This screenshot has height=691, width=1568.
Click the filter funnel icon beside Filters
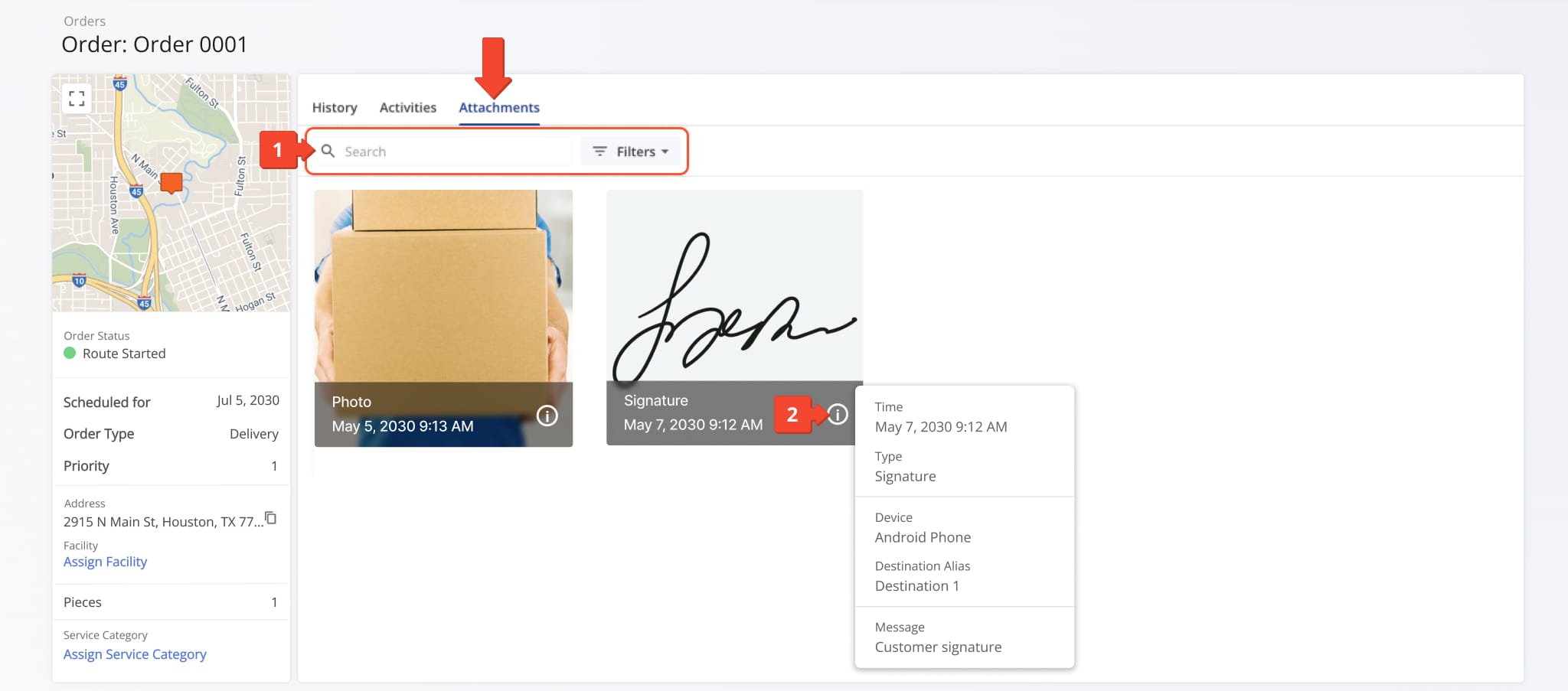[600, 151]
